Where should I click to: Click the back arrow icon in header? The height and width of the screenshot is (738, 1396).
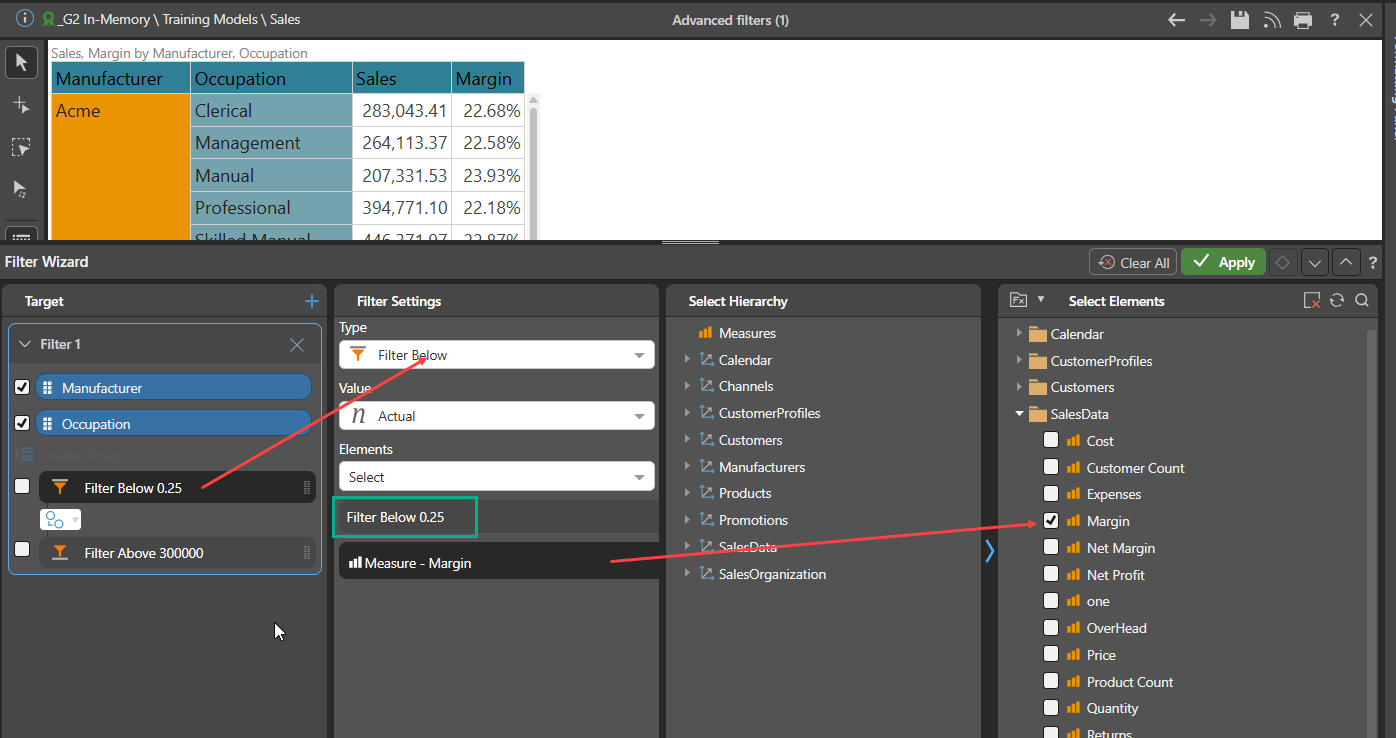point(1177,20)
